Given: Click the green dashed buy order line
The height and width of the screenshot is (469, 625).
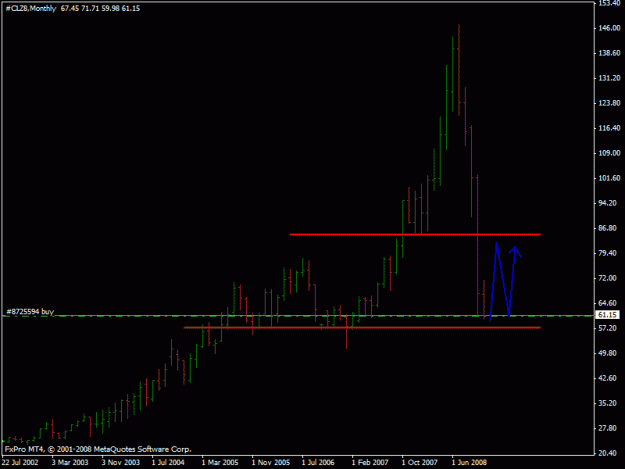Looking at the screenshot, I should 298,316.
